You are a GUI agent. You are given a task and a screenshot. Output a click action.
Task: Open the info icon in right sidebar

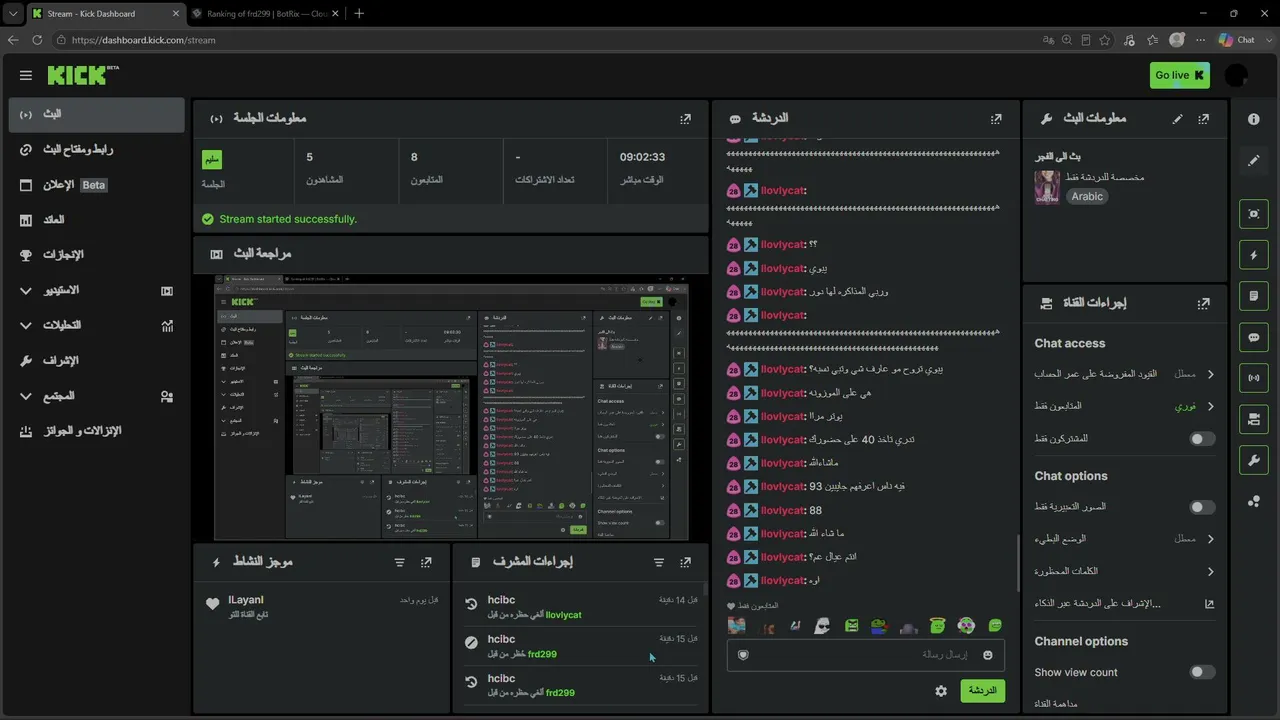[1254, 118]
